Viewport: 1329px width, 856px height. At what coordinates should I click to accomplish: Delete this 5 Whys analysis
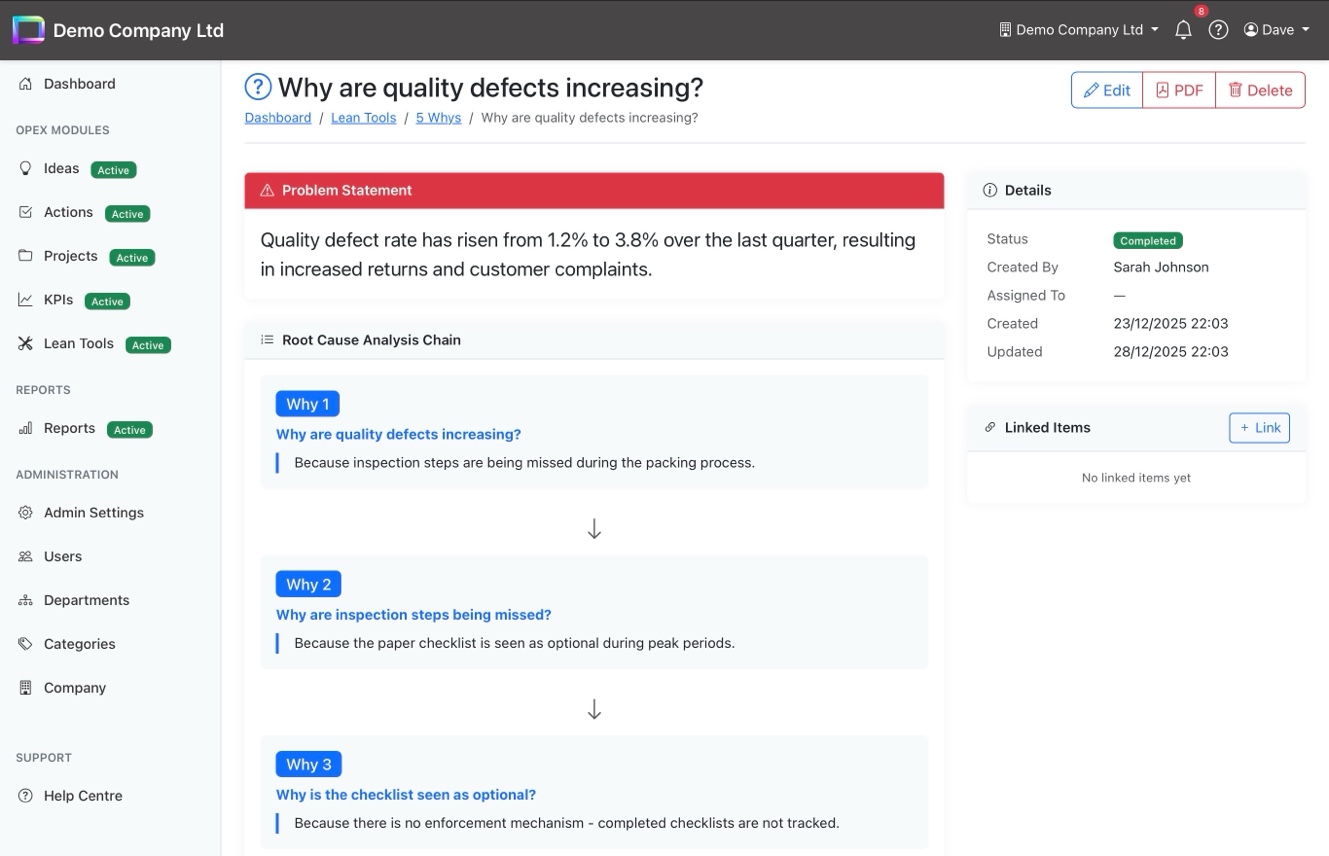pyautogui.click(x=1260, y=90)
